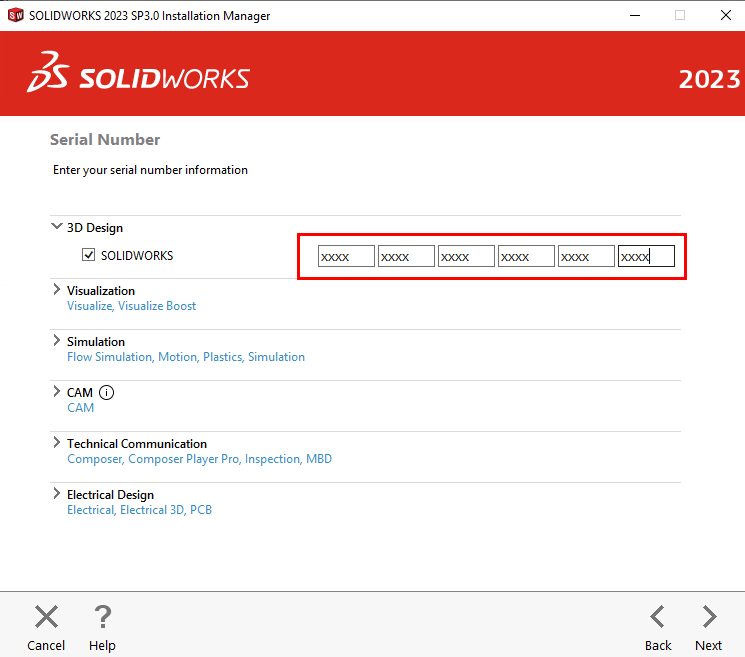Click the Visualize, Visualize Boost link

tap(132, 306)
